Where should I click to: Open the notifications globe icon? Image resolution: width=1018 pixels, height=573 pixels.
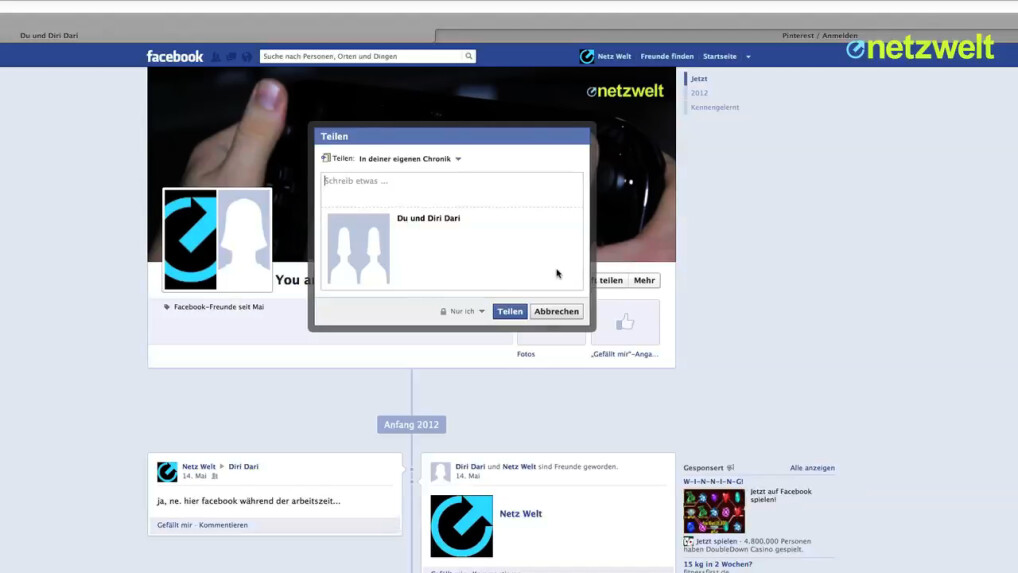tap(247, 57)
